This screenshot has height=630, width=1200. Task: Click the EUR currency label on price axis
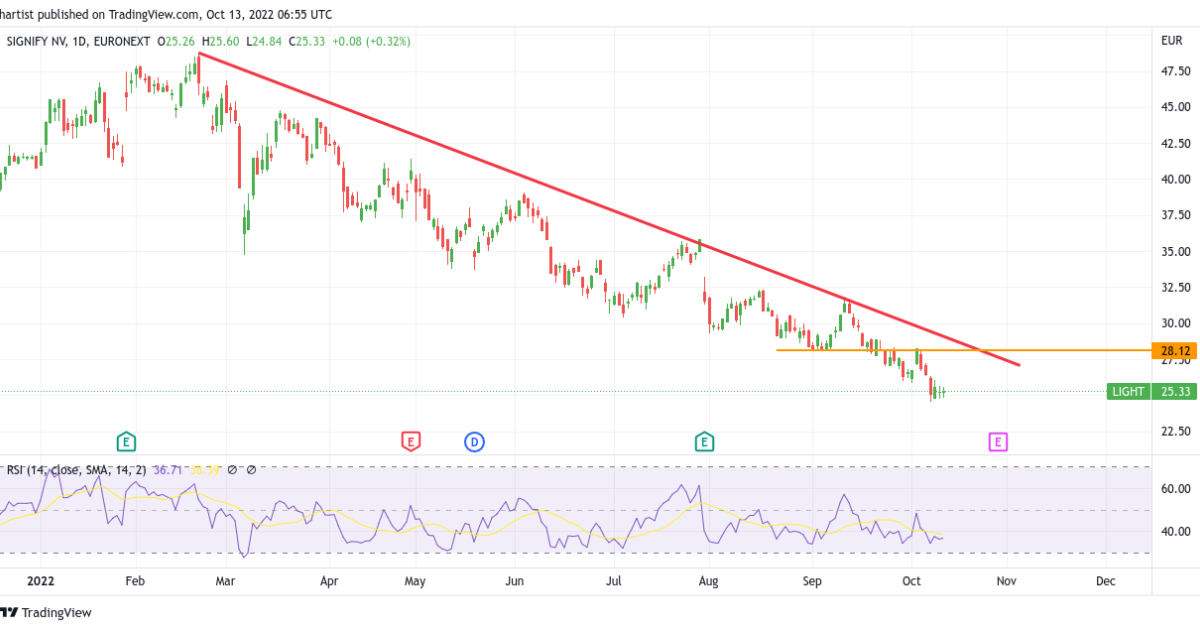pyautogui.click(x=1172, y=41)
